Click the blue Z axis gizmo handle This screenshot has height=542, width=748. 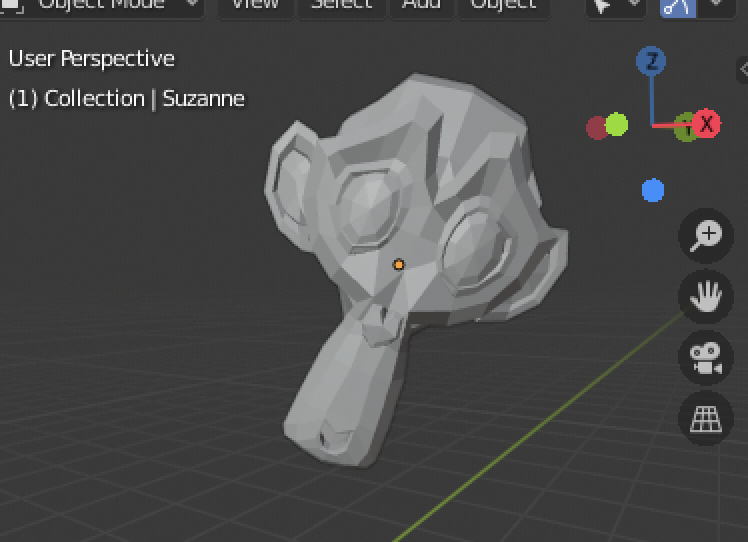pos(651,61)
